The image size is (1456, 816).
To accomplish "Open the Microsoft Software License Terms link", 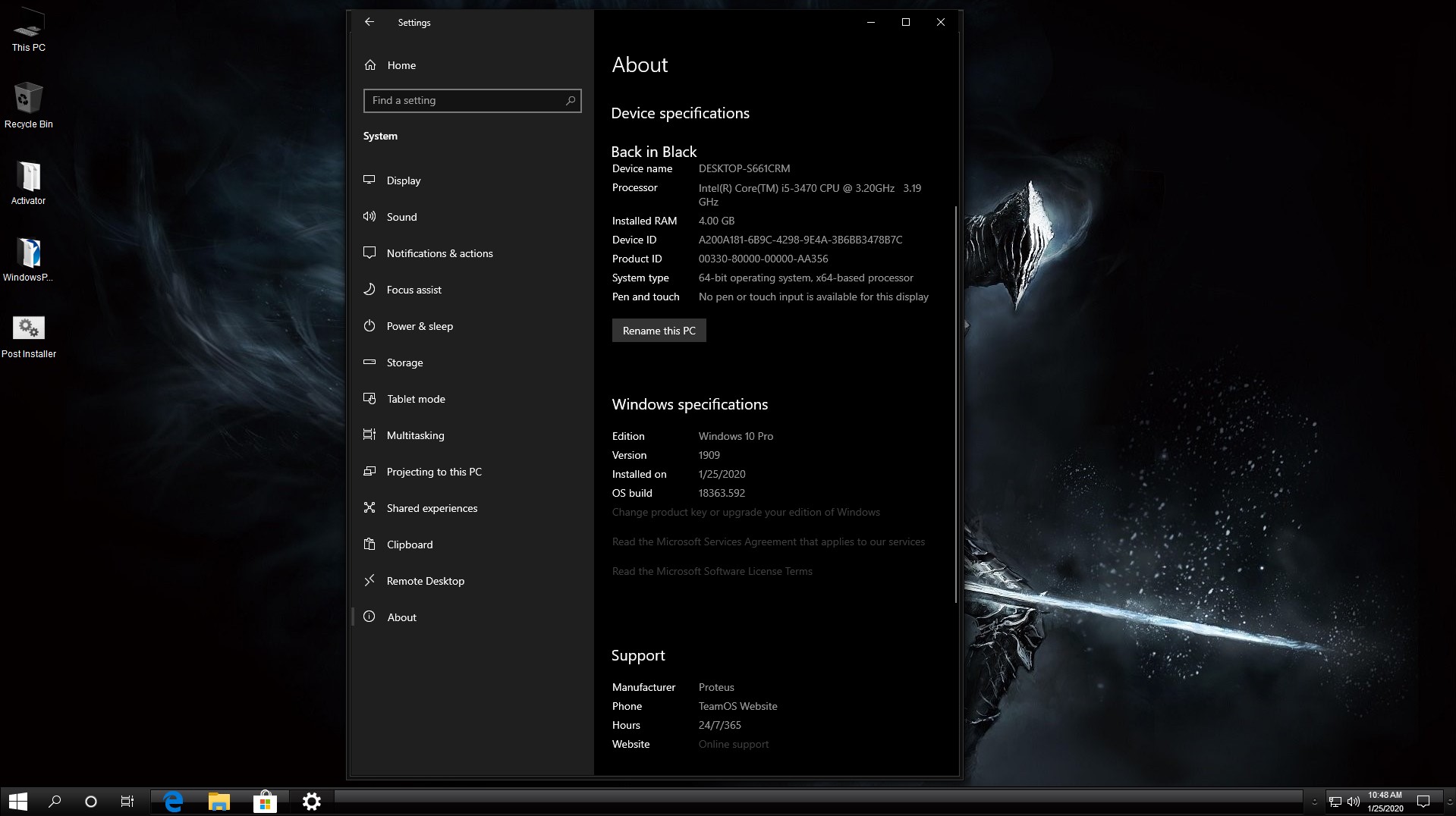I will click(x=712, y=572).
